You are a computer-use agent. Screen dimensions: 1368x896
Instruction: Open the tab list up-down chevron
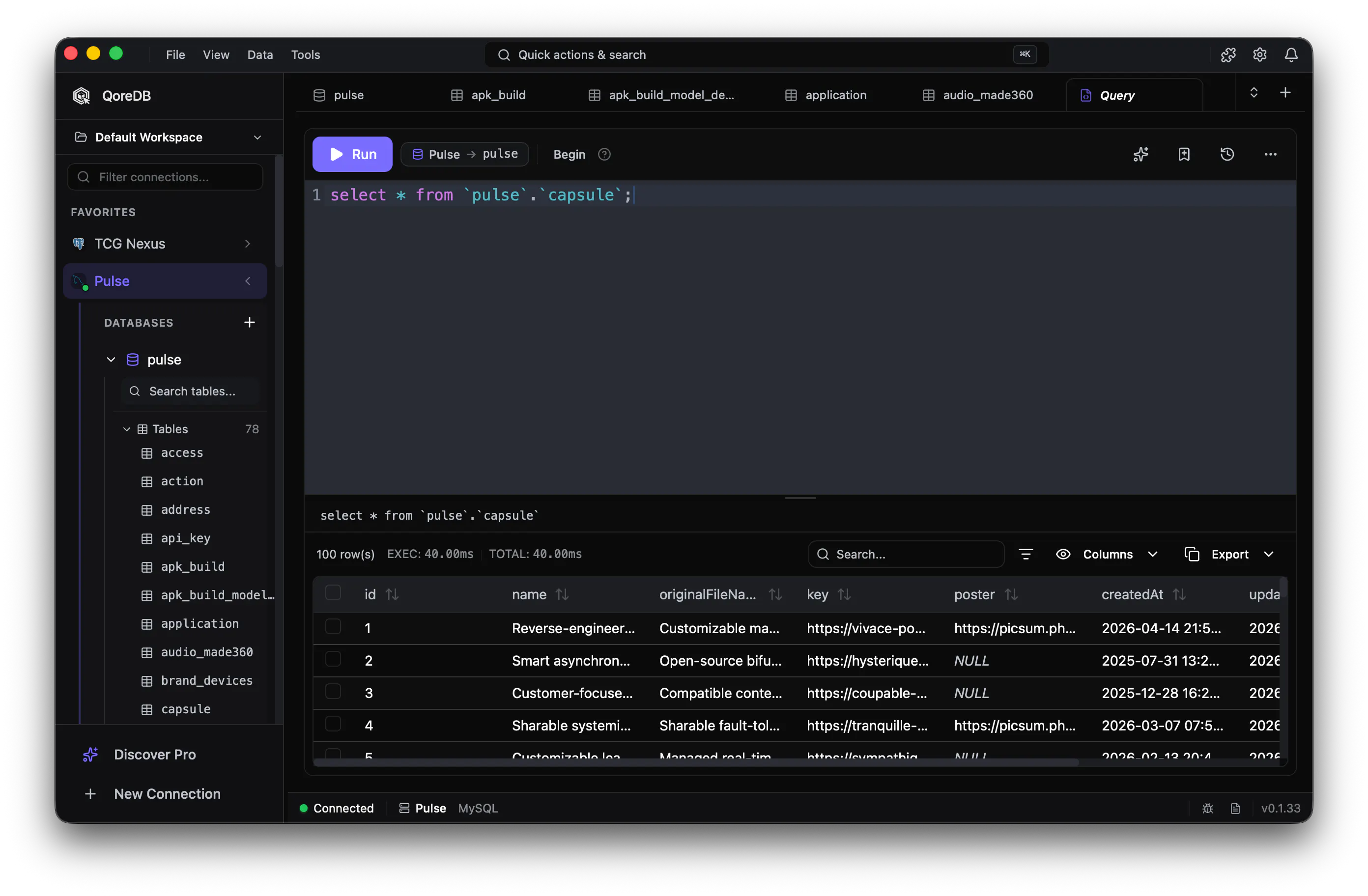(x=1254, y=92)
